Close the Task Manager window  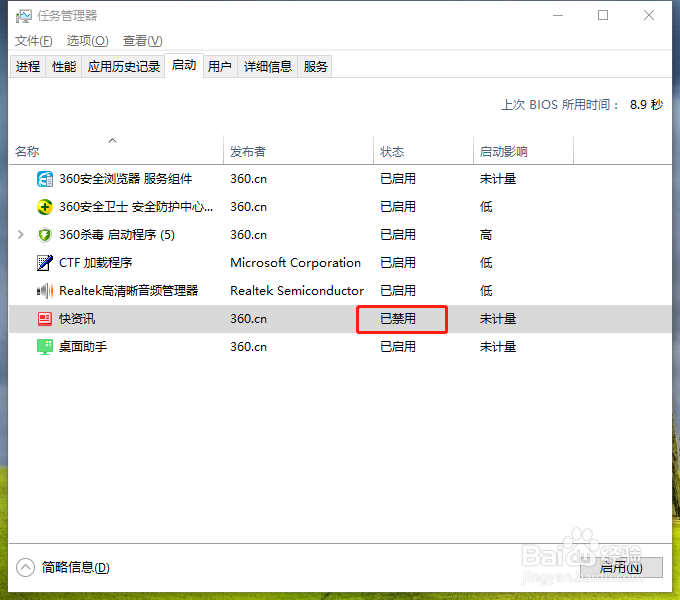649,16
